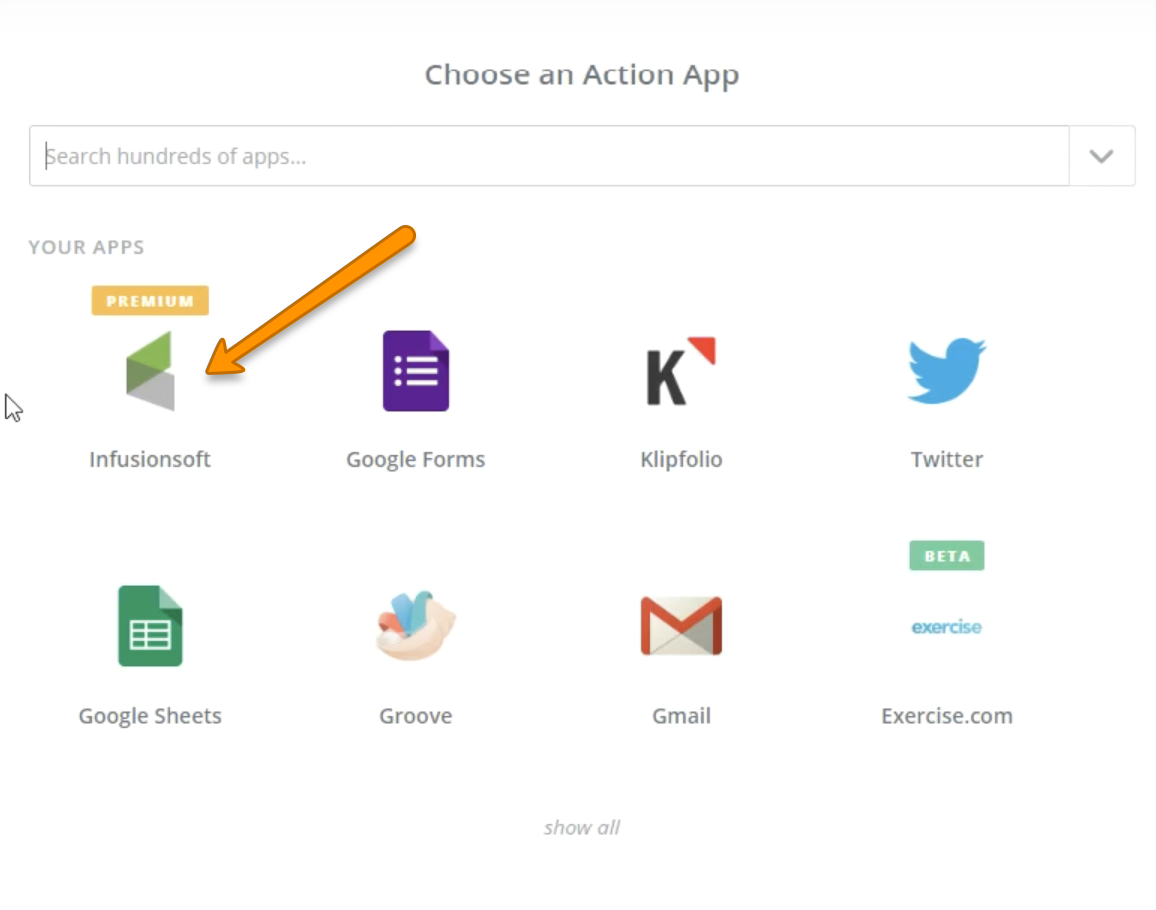Image resolution: width=1156 pixels, height=910 pixels.
Task: Click the Groove name label
Action: tap(416, 716)
